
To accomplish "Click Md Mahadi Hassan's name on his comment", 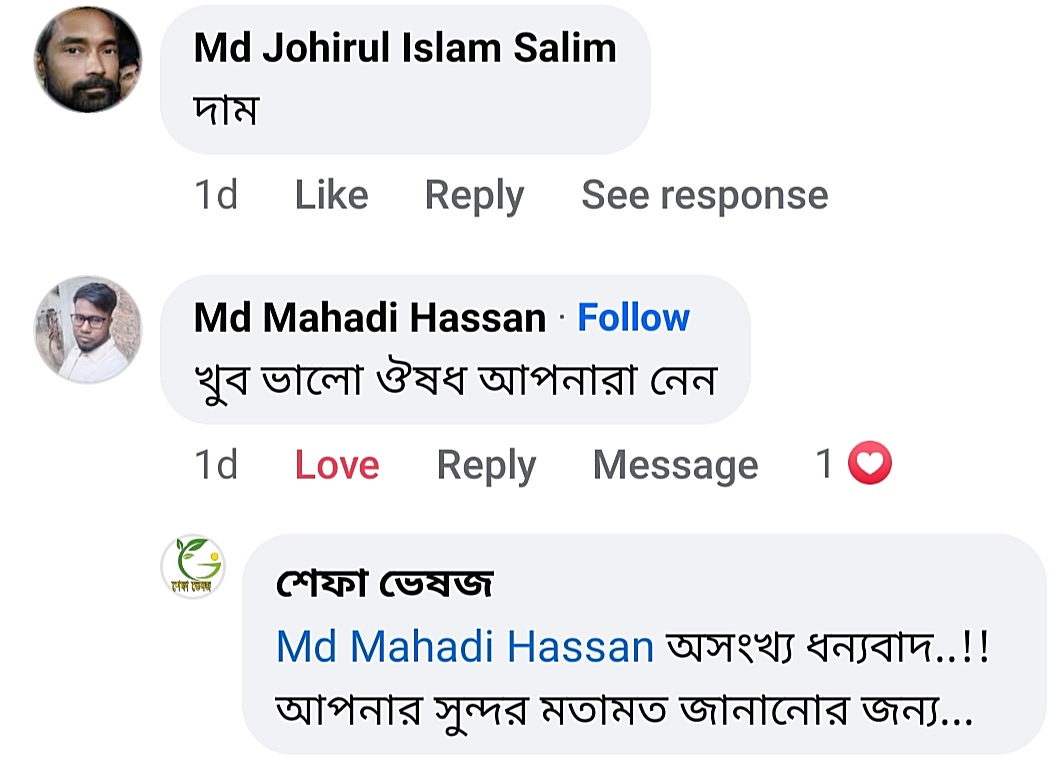I will [370, 318].
